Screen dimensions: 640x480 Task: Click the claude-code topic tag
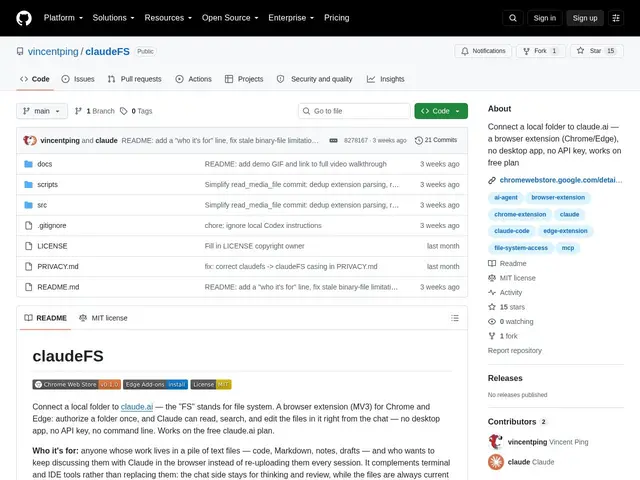[x=511, y=231]
